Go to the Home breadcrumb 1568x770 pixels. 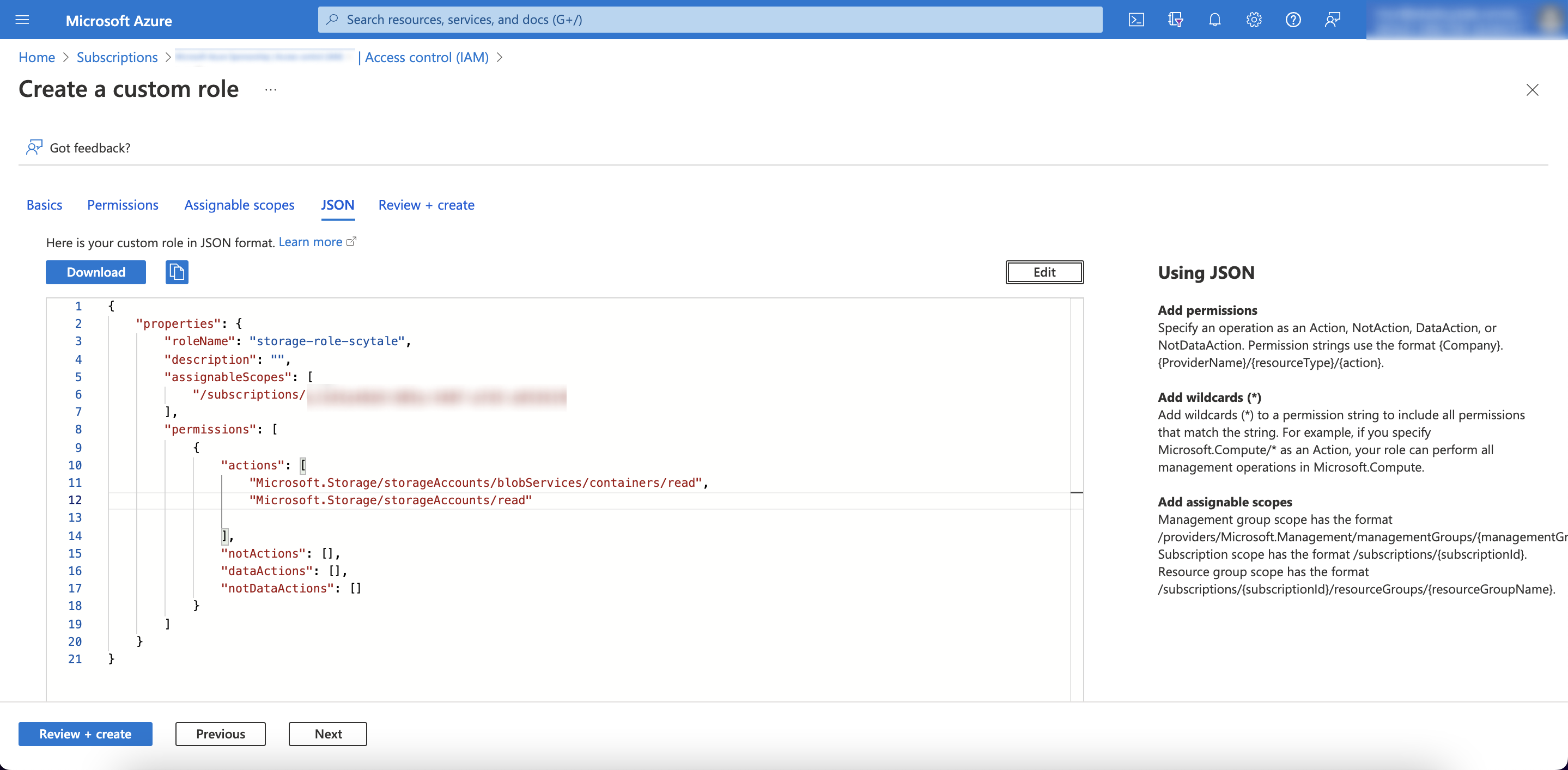click(37, 57)
